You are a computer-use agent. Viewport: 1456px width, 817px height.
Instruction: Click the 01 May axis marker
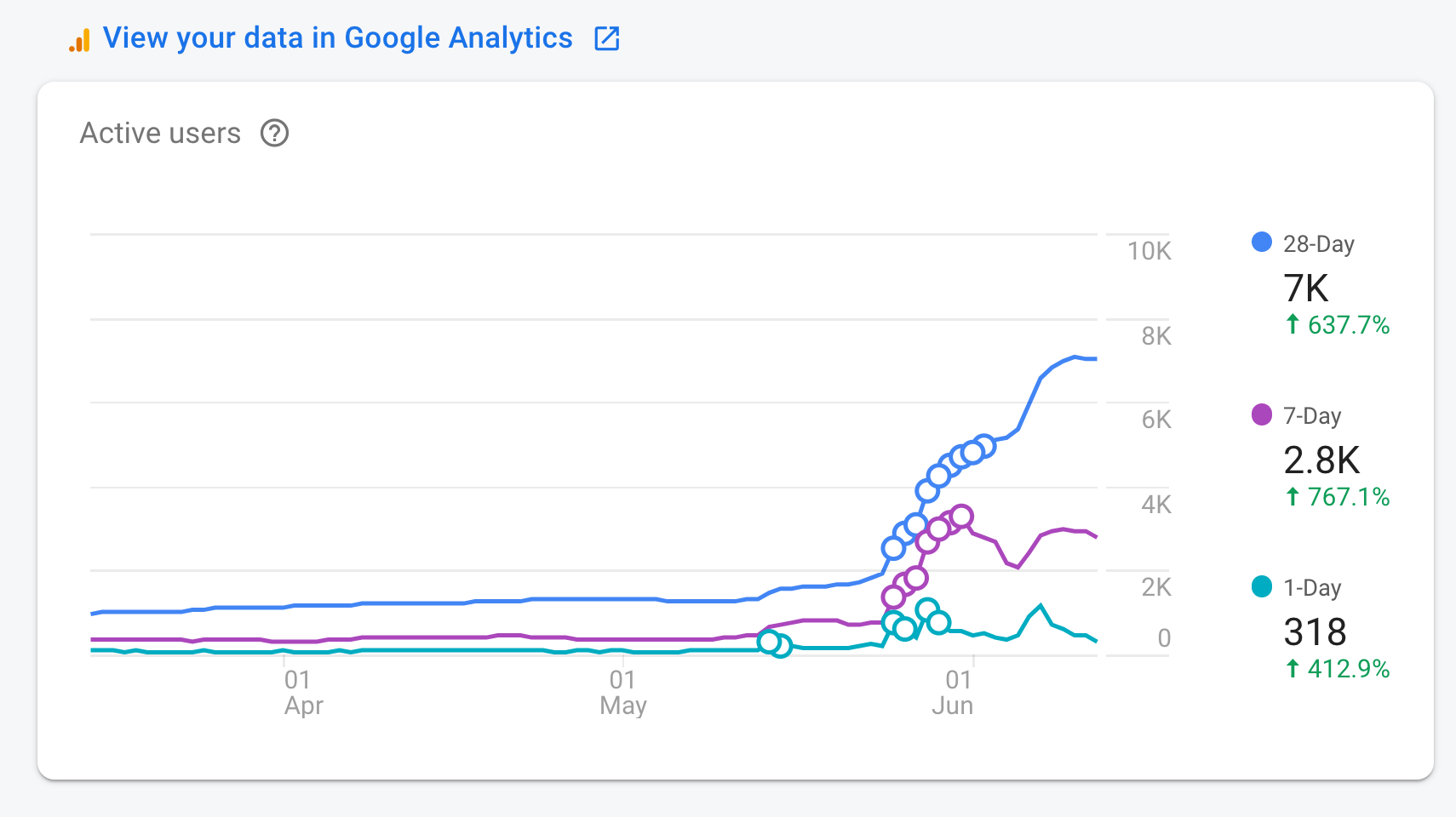[623, 693]
